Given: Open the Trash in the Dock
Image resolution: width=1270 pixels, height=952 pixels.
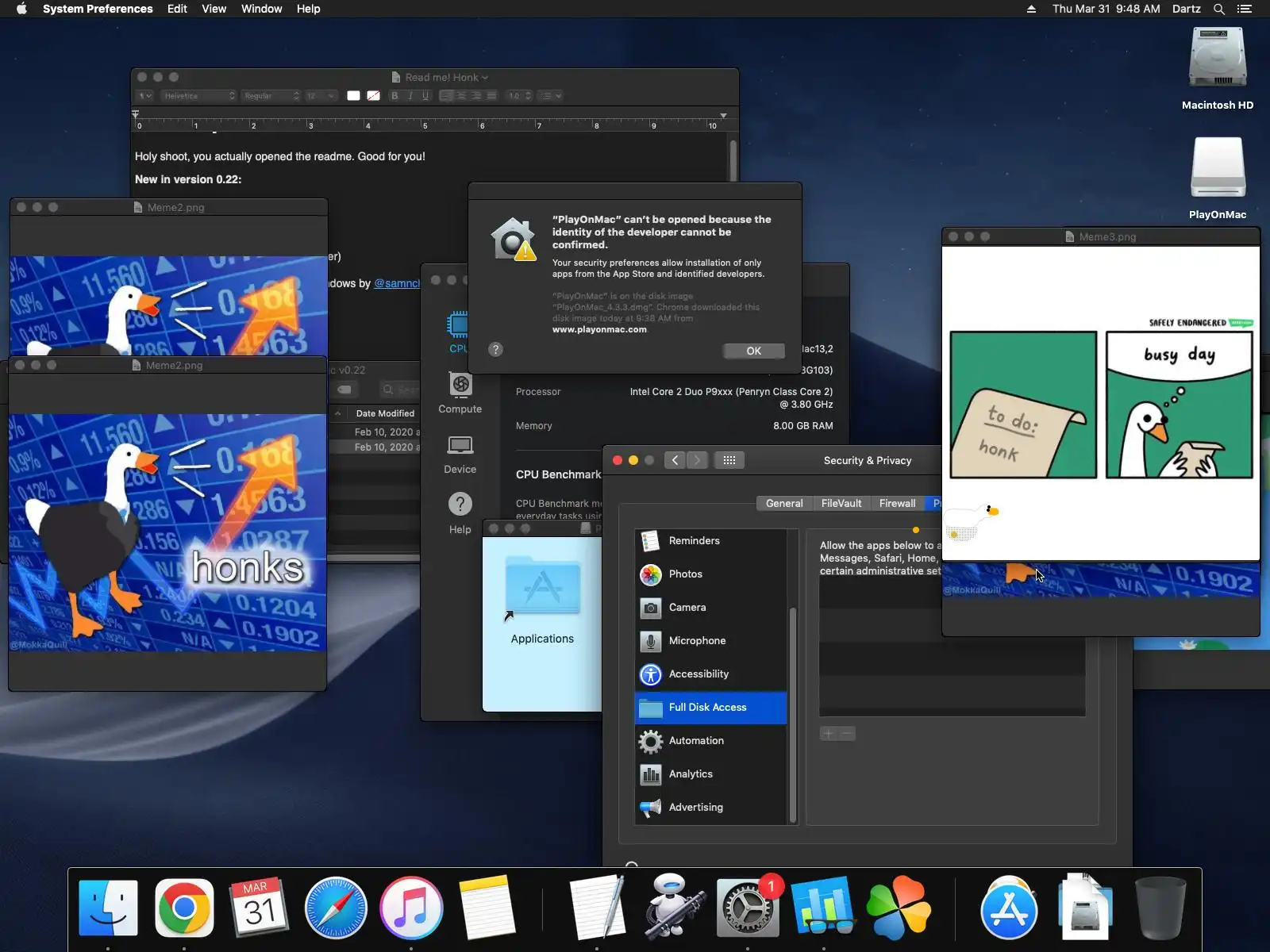Looking at the screenshot, I should click(x=1160, y=908).
